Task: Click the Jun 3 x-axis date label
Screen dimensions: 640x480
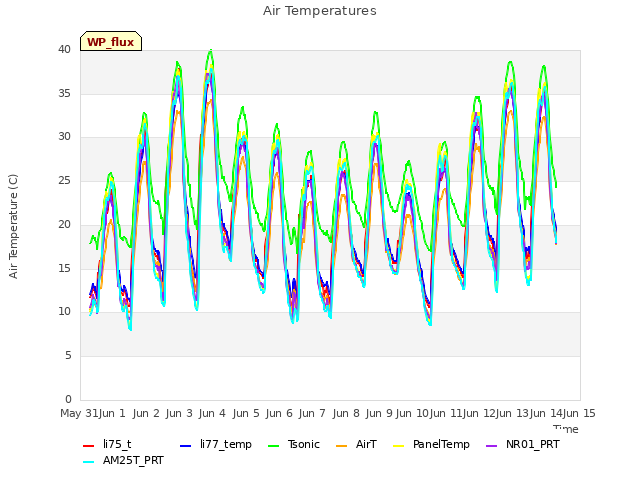Action: click(x=179, y=413)
